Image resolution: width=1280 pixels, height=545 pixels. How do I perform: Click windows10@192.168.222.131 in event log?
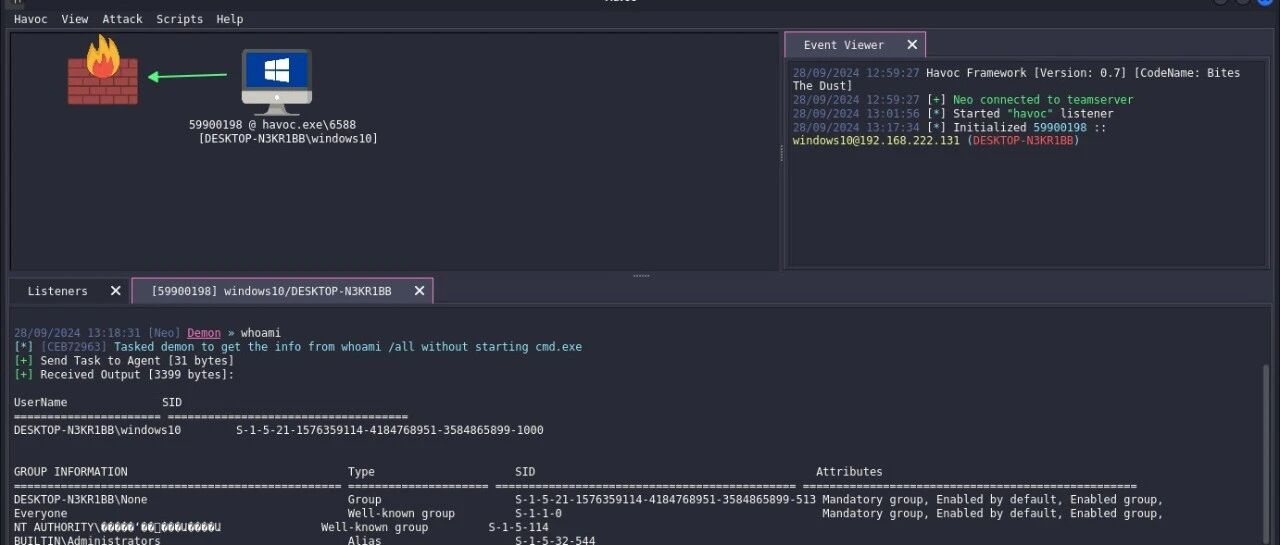pos(877,141)
